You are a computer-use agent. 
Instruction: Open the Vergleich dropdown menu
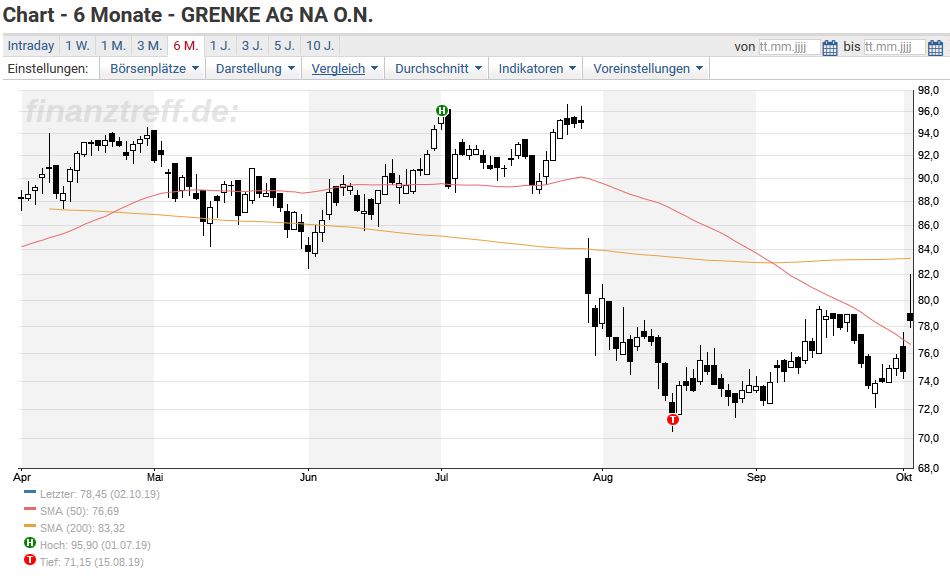(344, 68)
